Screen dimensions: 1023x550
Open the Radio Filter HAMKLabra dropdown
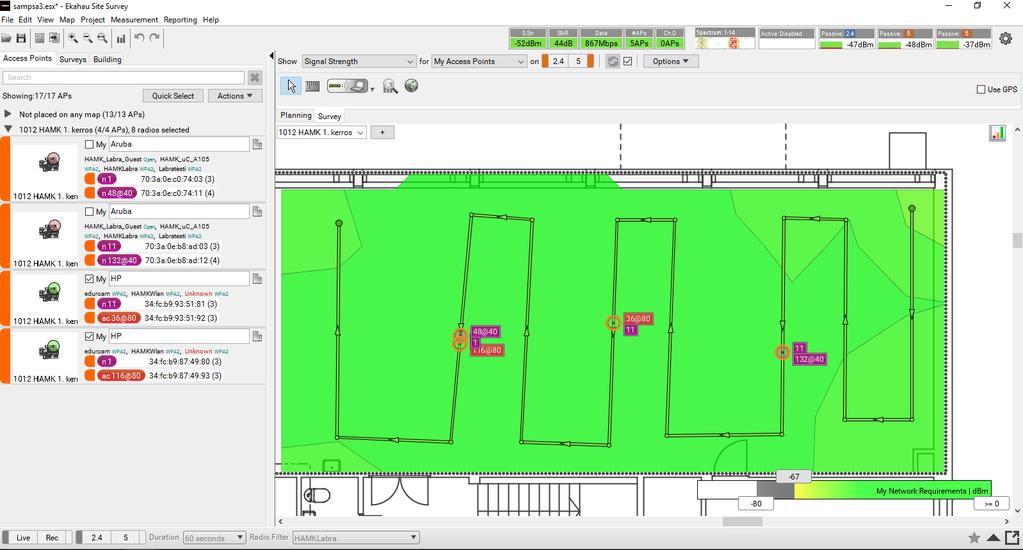(x=356, y=538)
